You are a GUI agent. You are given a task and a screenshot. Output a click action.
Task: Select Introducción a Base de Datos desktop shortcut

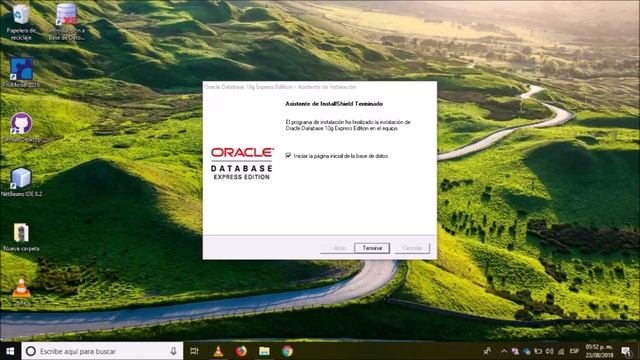point(67,21)
